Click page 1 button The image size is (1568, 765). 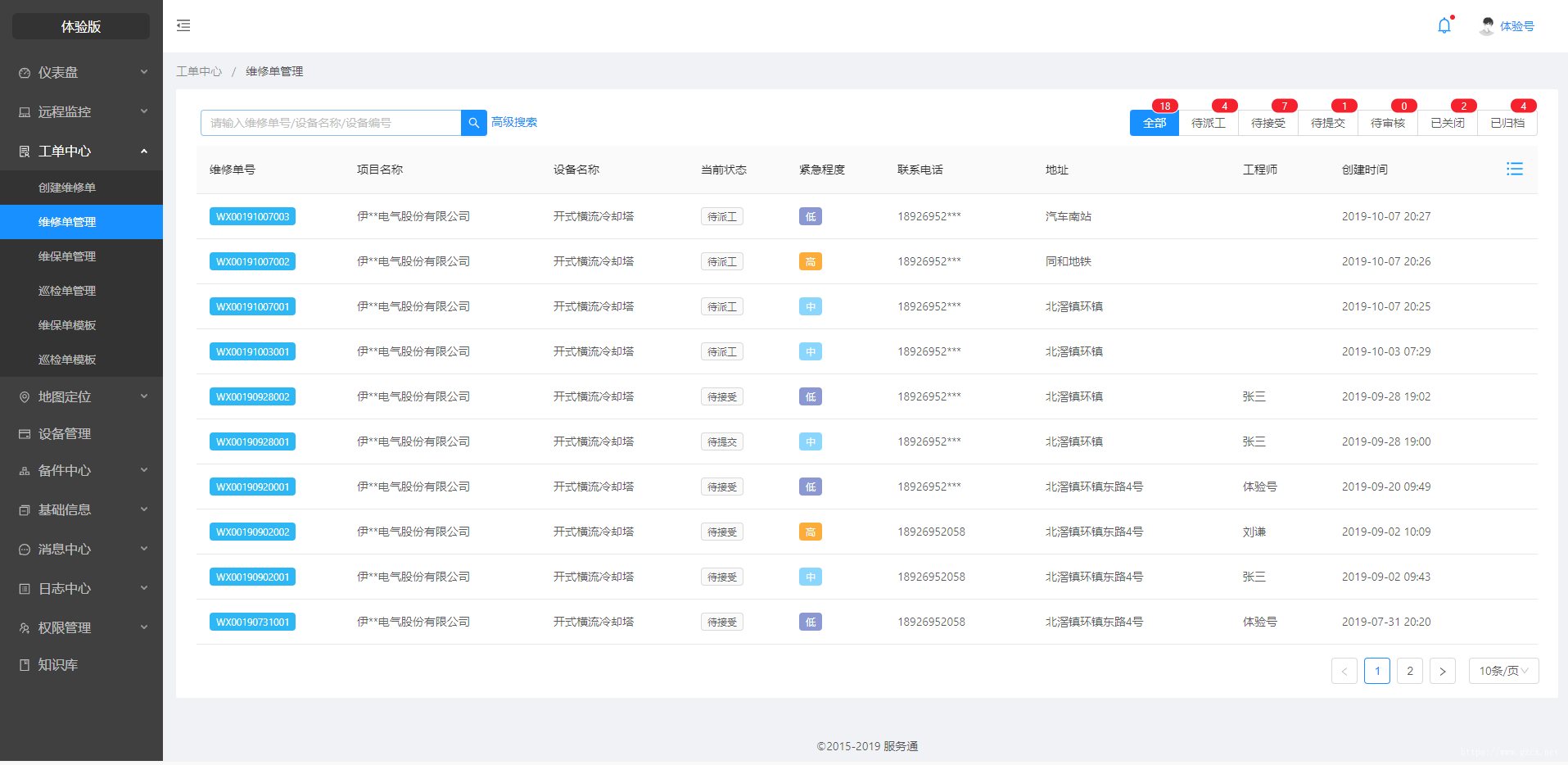coord(1377,671)
